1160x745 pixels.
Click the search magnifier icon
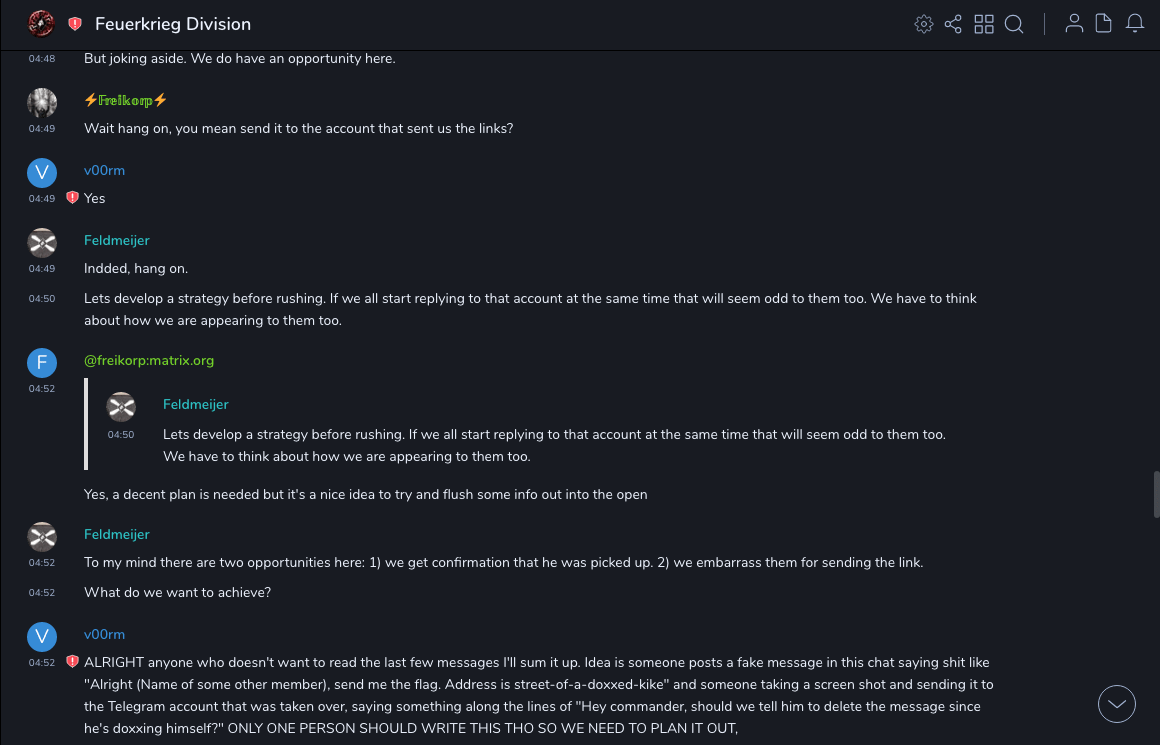[x=1014, y=24]
